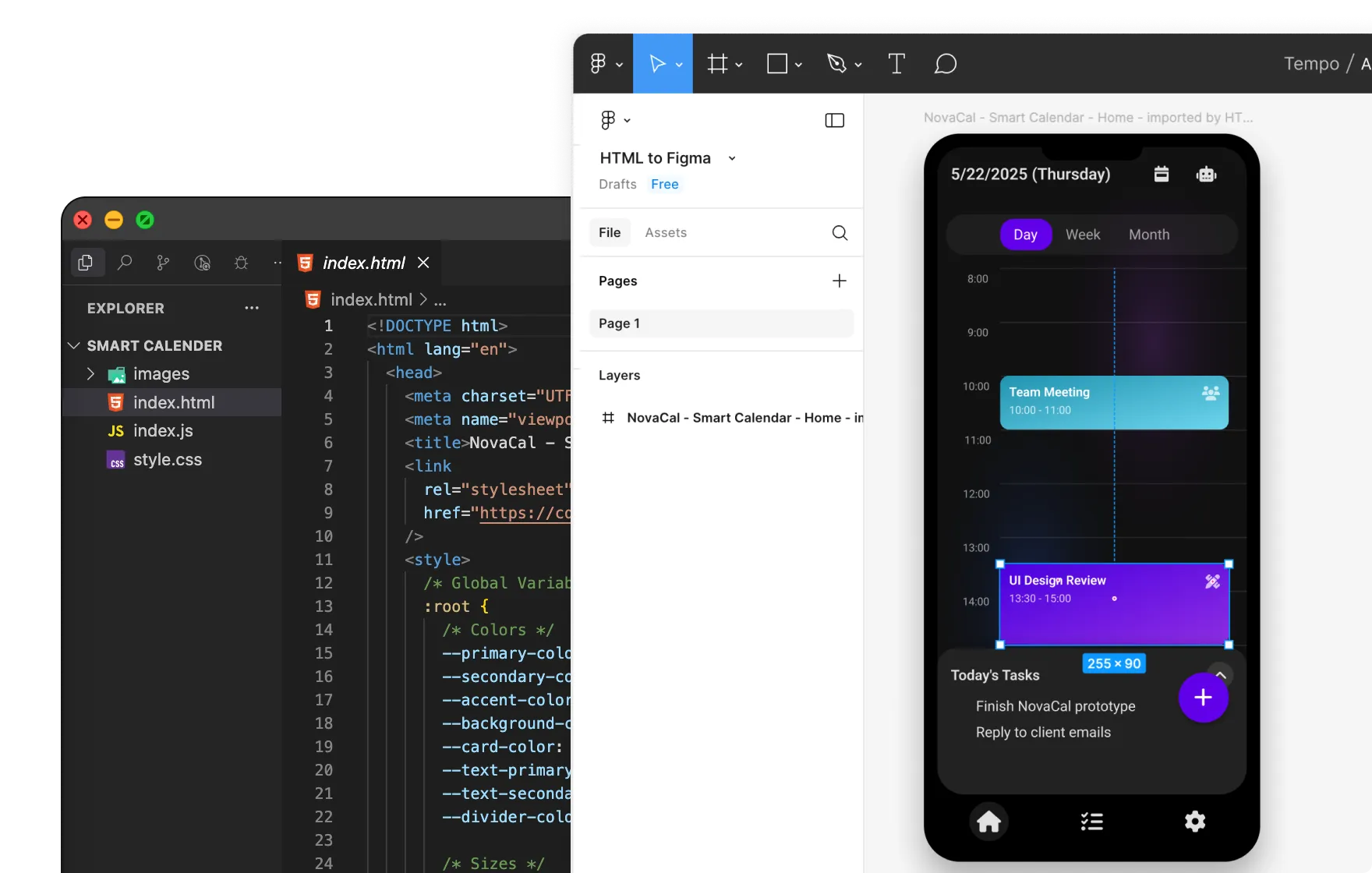Viewport: 1372px width, 873px height.
Task: Click the 5/22/2025 (Thursday) date heading
Action: pyautogui.click(x=1030, y=174)
